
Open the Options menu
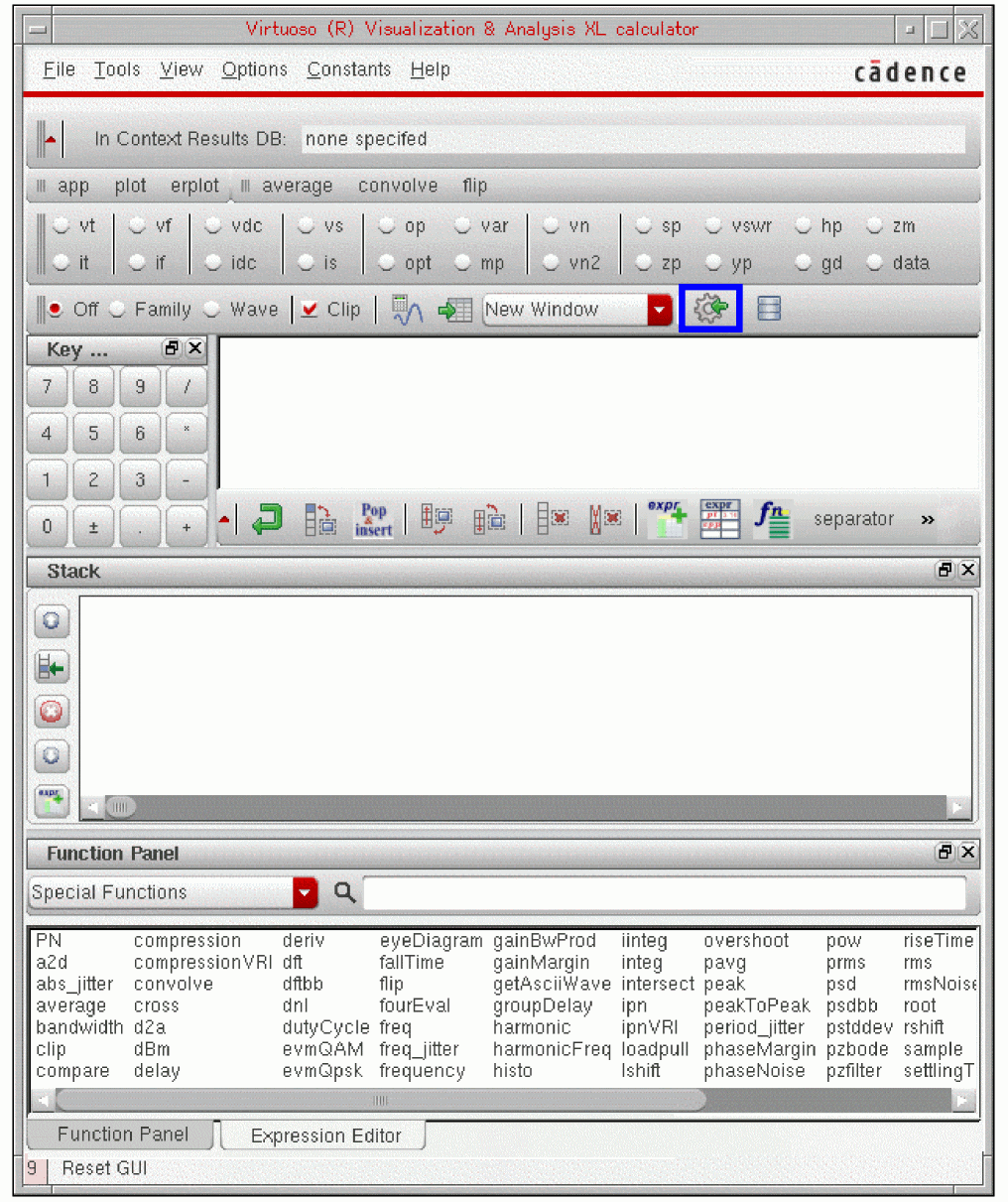pos(254,69)
